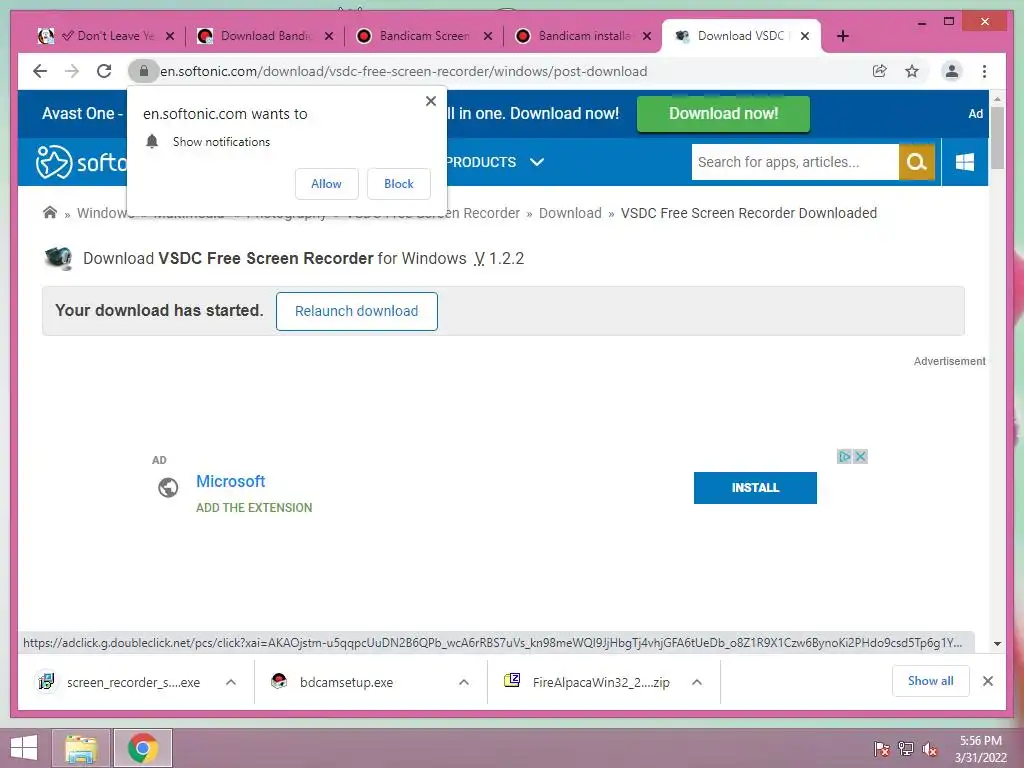Viewport: 1024px width, 768px height.
Task: Click Relaunch download button
Action: coord(357,311)
